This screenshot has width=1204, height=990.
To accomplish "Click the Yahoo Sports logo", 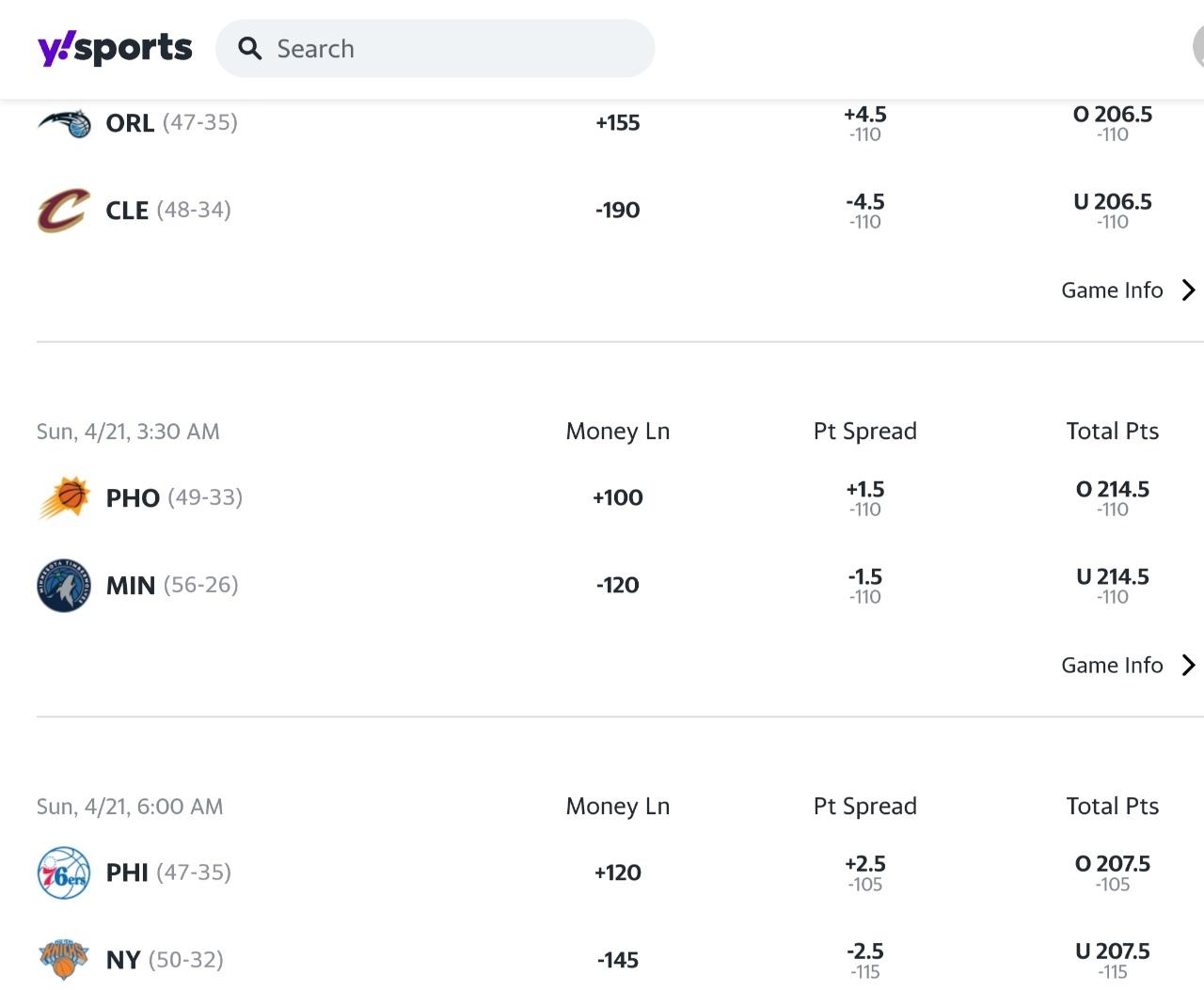I will click(115, 48).
